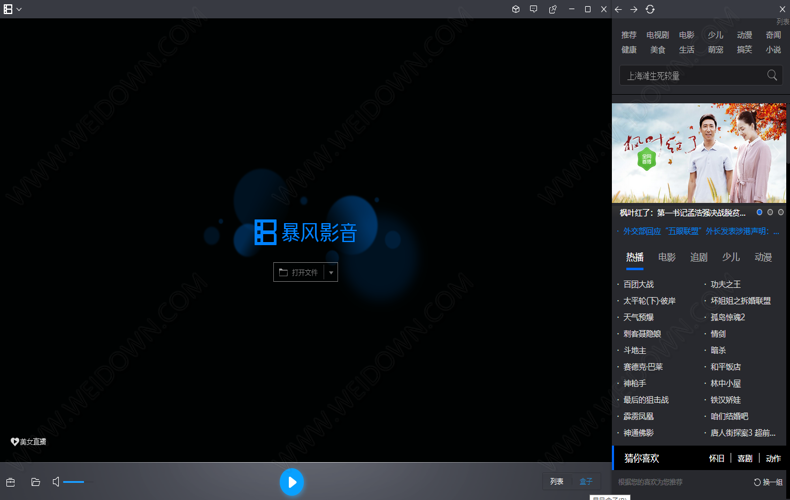Click the magnifier search icon in the search box
This screenshot has height=500, width=790.
point(772,76)
